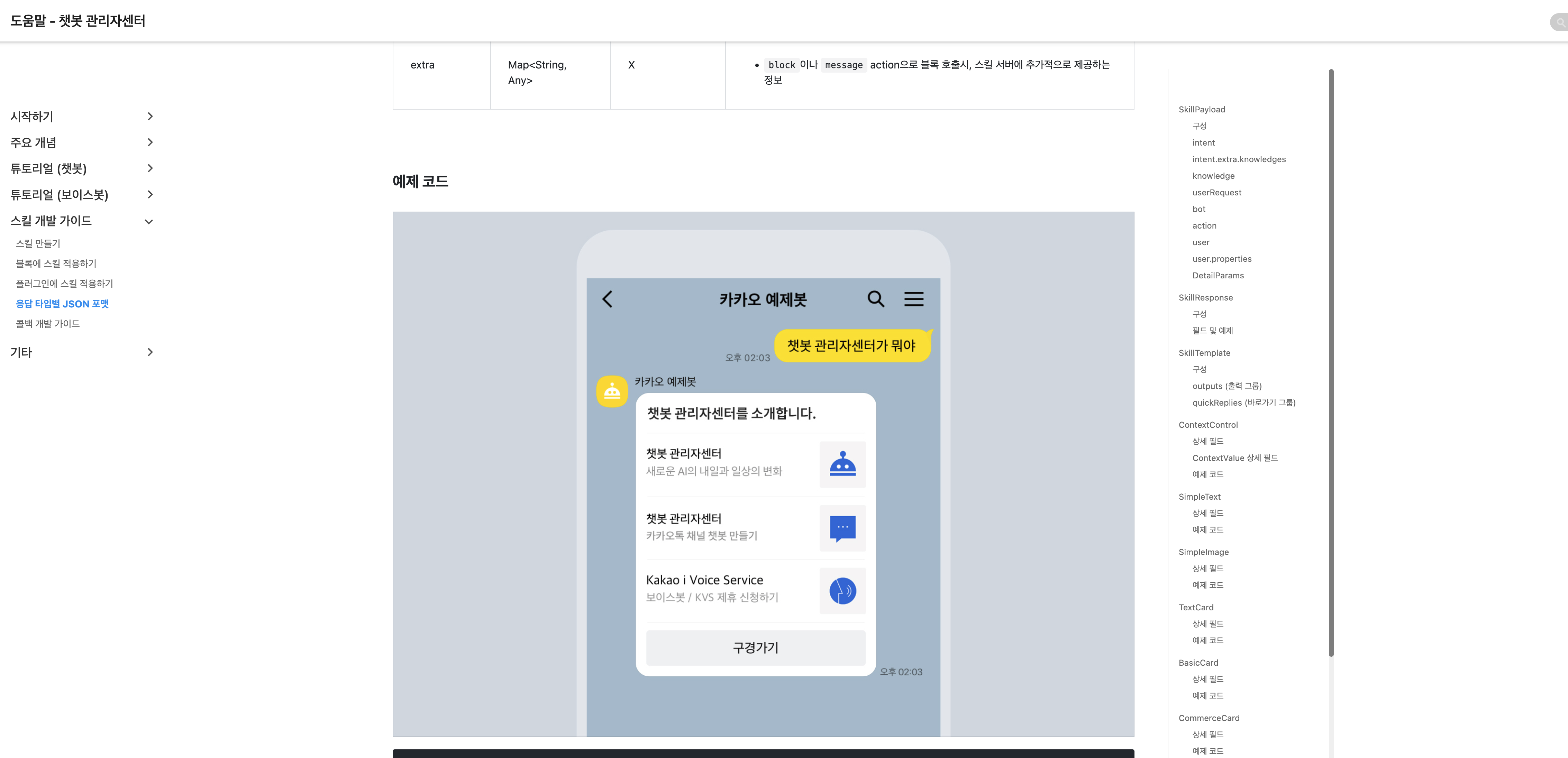Viewport: 1568px width, 758px height.
Task: Select 콜백 개발 가이드 sidebar item
Action: 47,324
